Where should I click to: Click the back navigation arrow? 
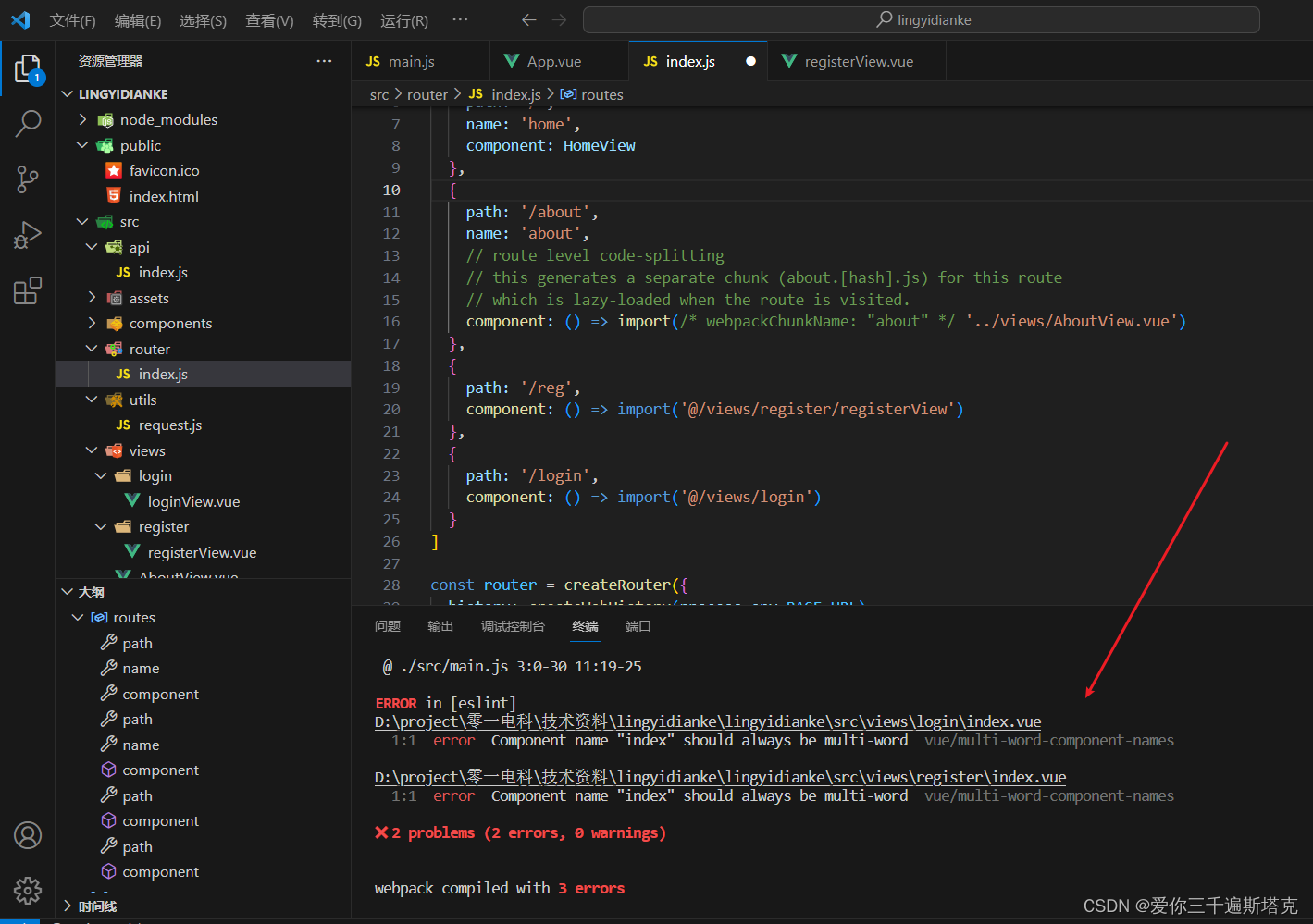click(528, 19)
